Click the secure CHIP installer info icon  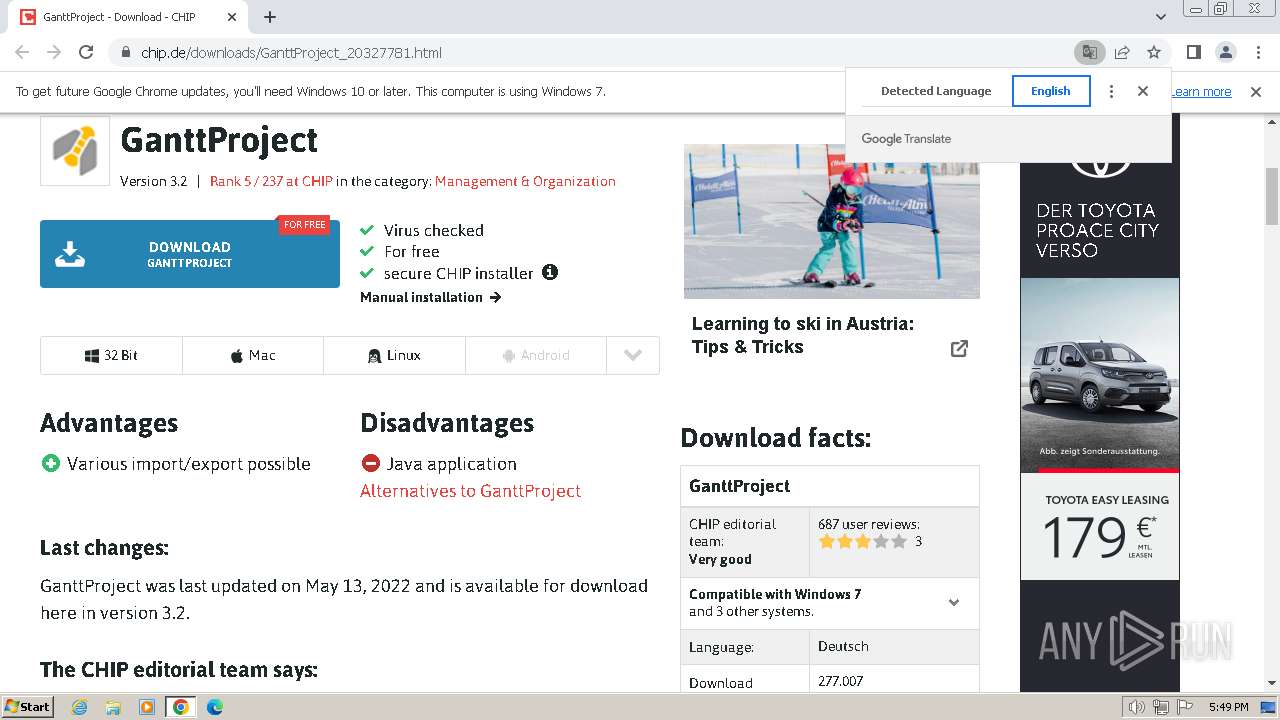point(550,272)
